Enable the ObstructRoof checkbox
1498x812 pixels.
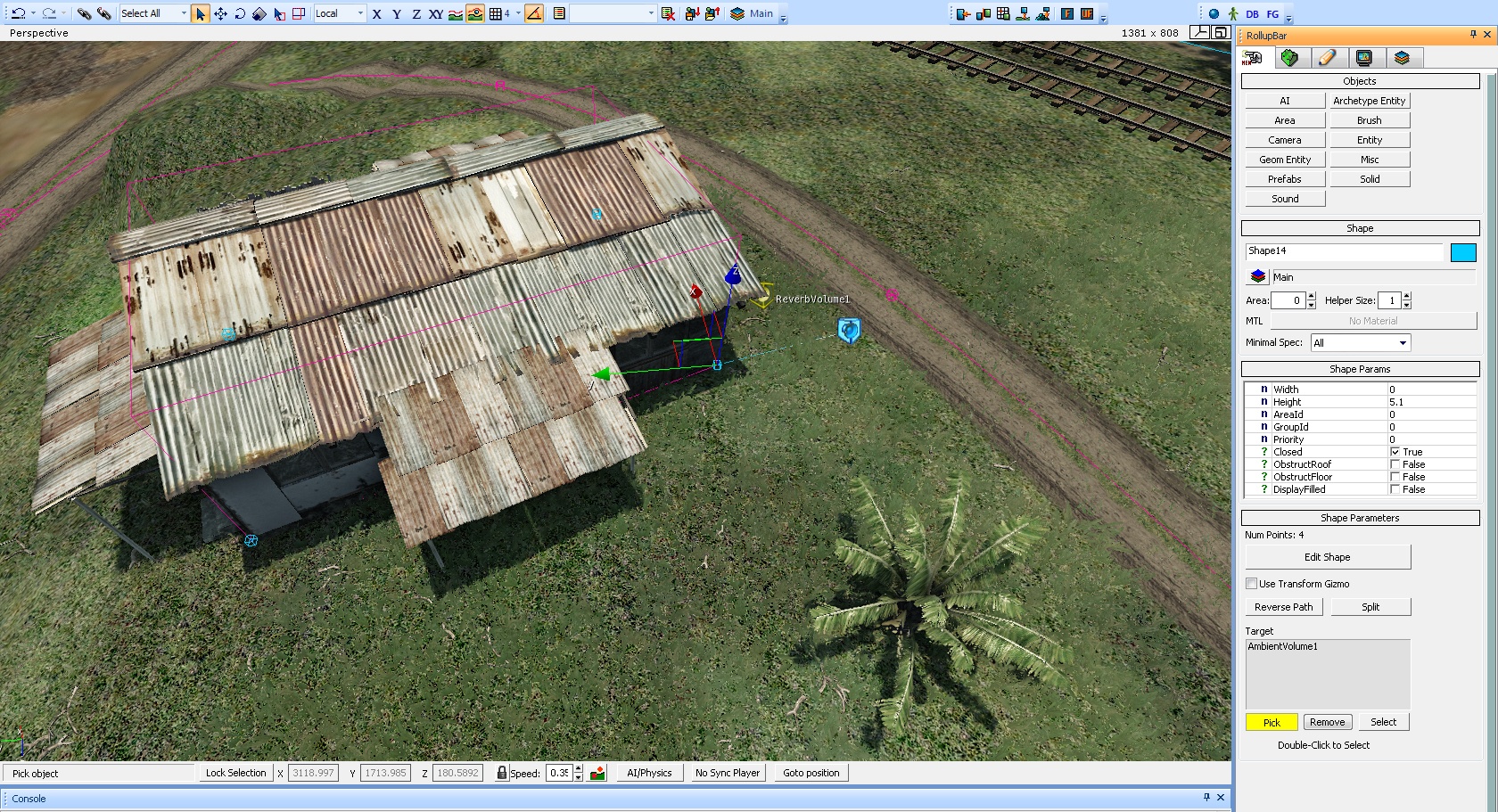pyautogui.click(x=1395, y=464)
